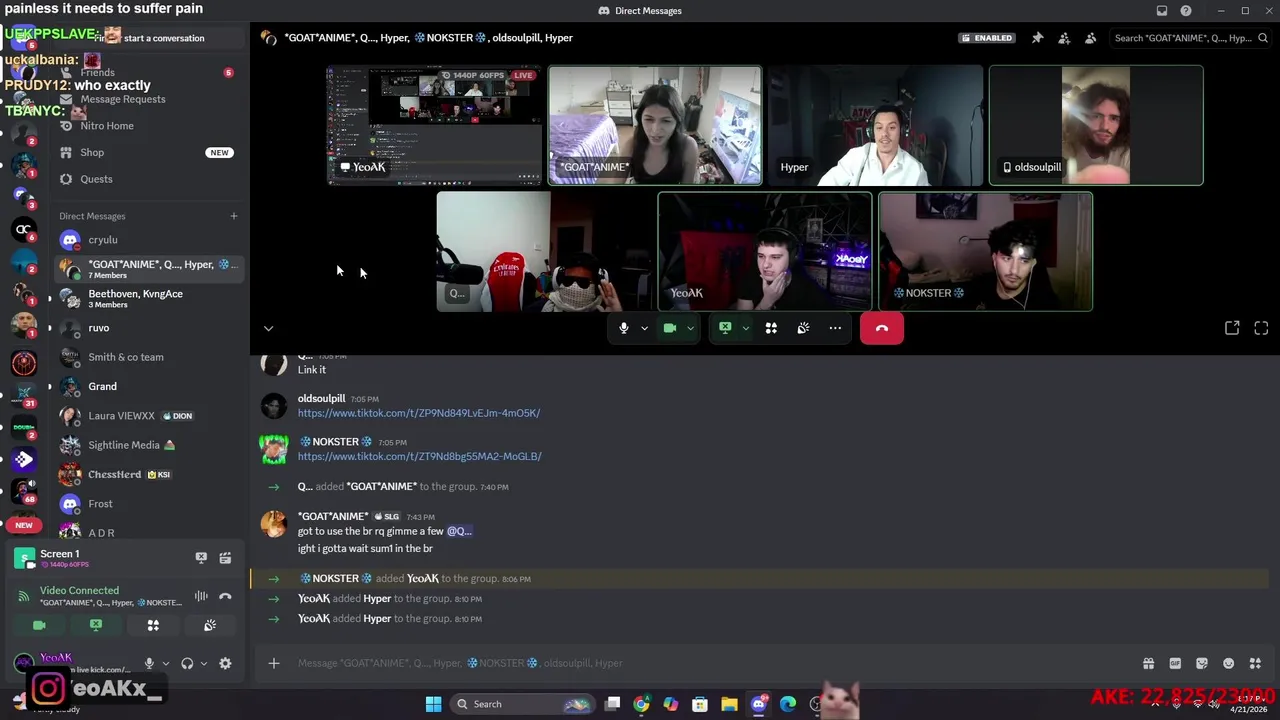
Task: Open the Sightline Media direct message
Action: coord(148,445)
